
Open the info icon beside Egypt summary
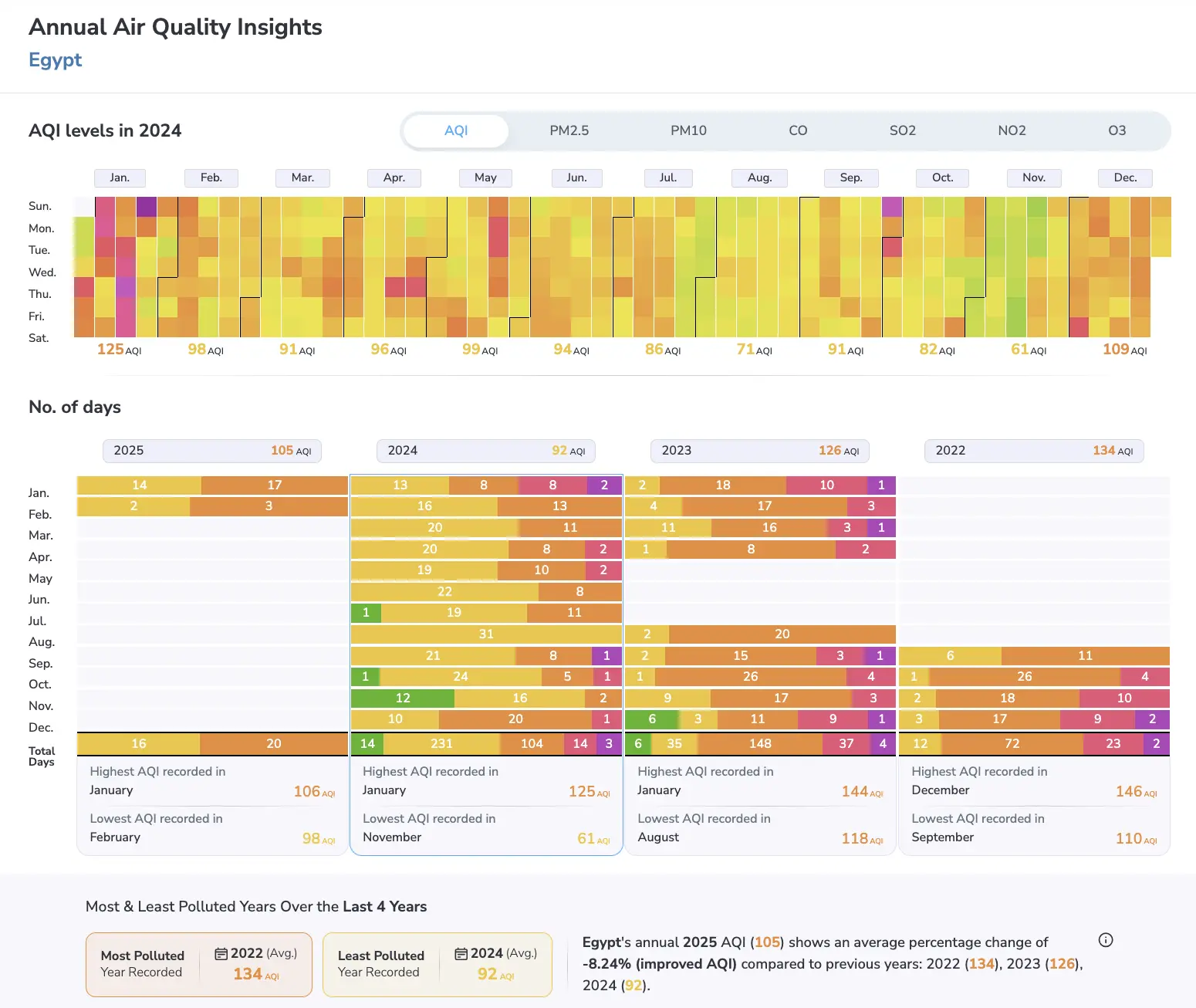[x=1105, y=940]
